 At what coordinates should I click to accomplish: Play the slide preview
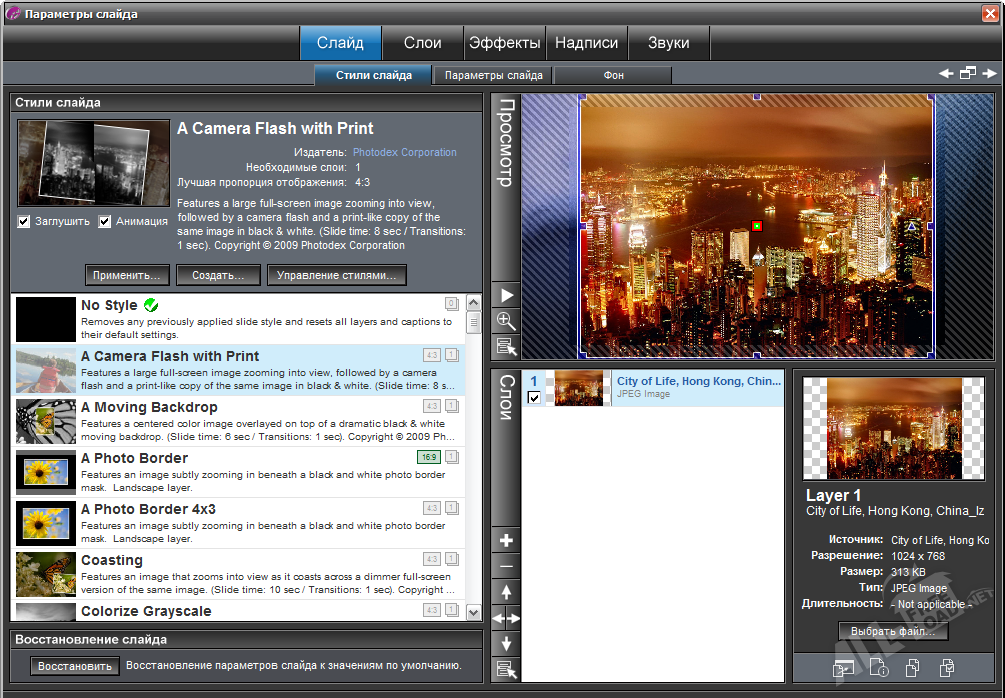[x=506, y=295]
